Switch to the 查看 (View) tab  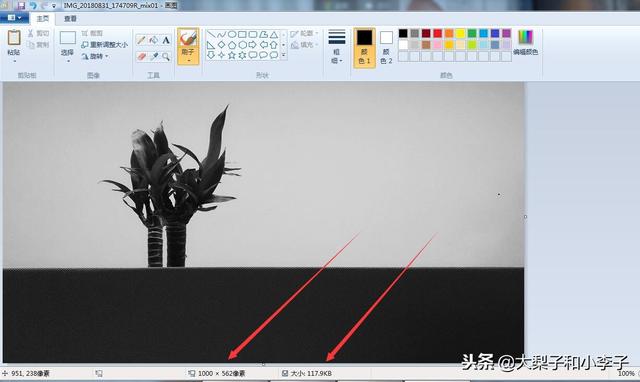click(70, 19)
